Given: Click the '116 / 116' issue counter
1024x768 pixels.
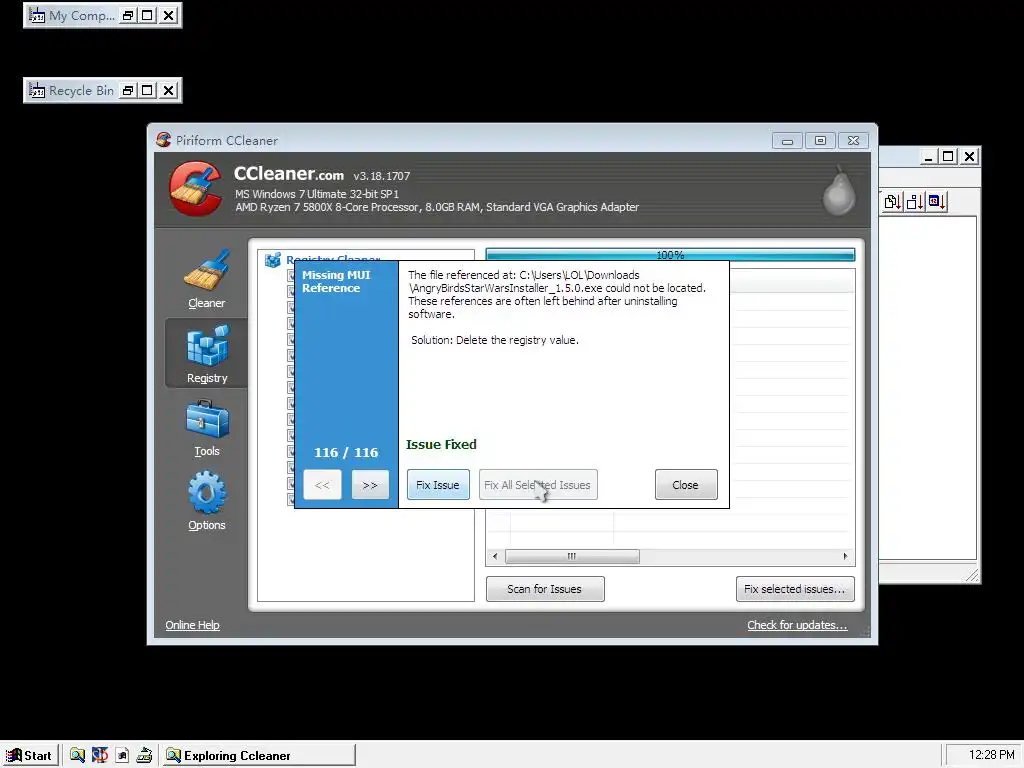Looking at the screenshot, I should tap(346, 452).
